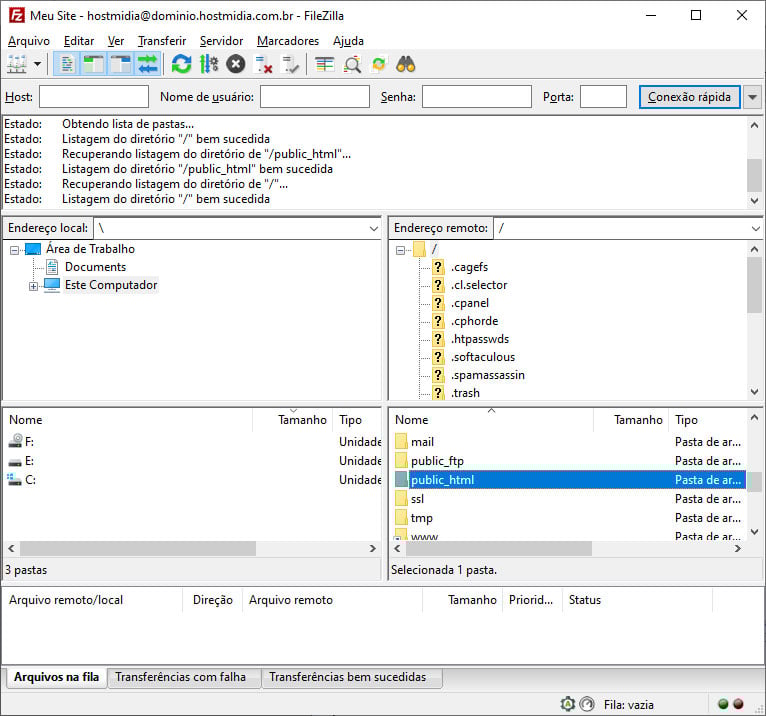Click the green activity indicator light
766x716 pixels.
[723, 704]
